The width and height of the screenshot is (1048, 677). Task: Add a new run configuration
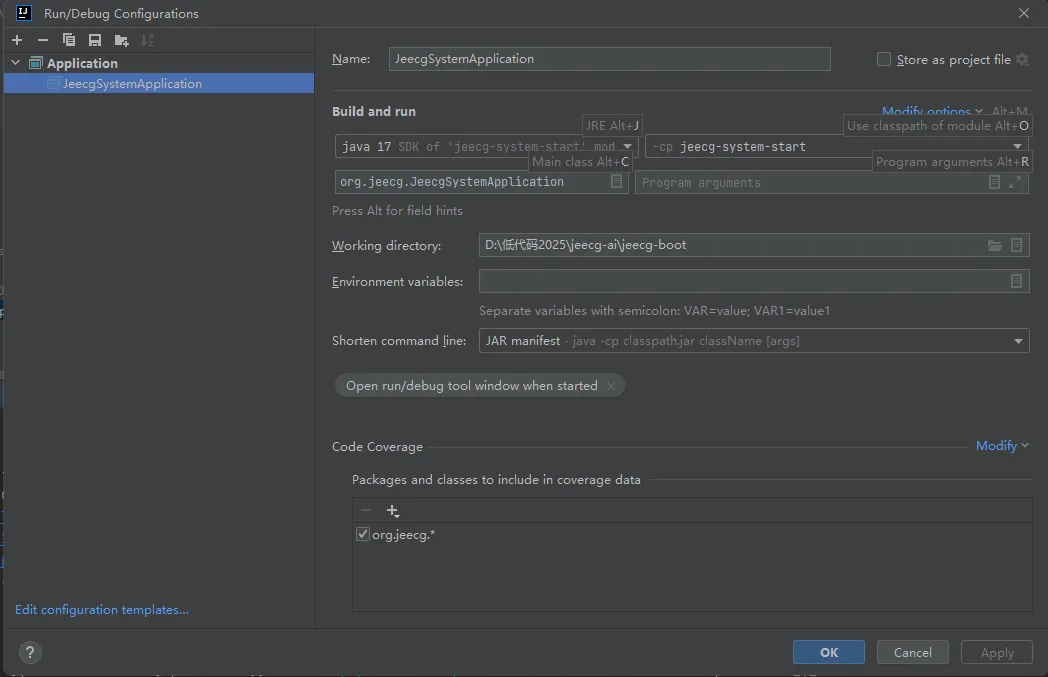(x=17, y=40)
